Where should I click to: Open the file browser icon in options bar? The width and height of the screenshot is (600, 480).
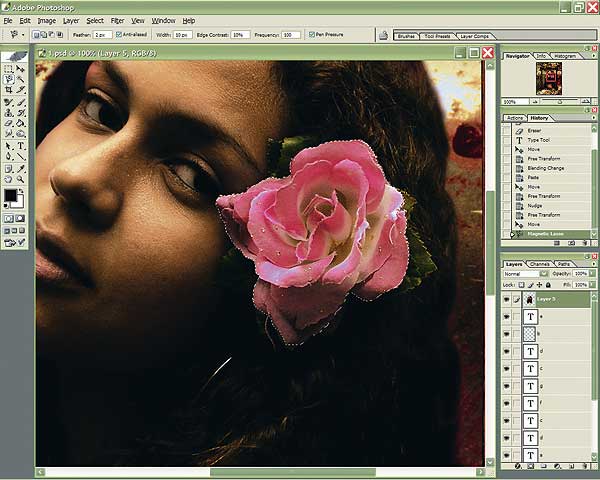coord(383,34)
